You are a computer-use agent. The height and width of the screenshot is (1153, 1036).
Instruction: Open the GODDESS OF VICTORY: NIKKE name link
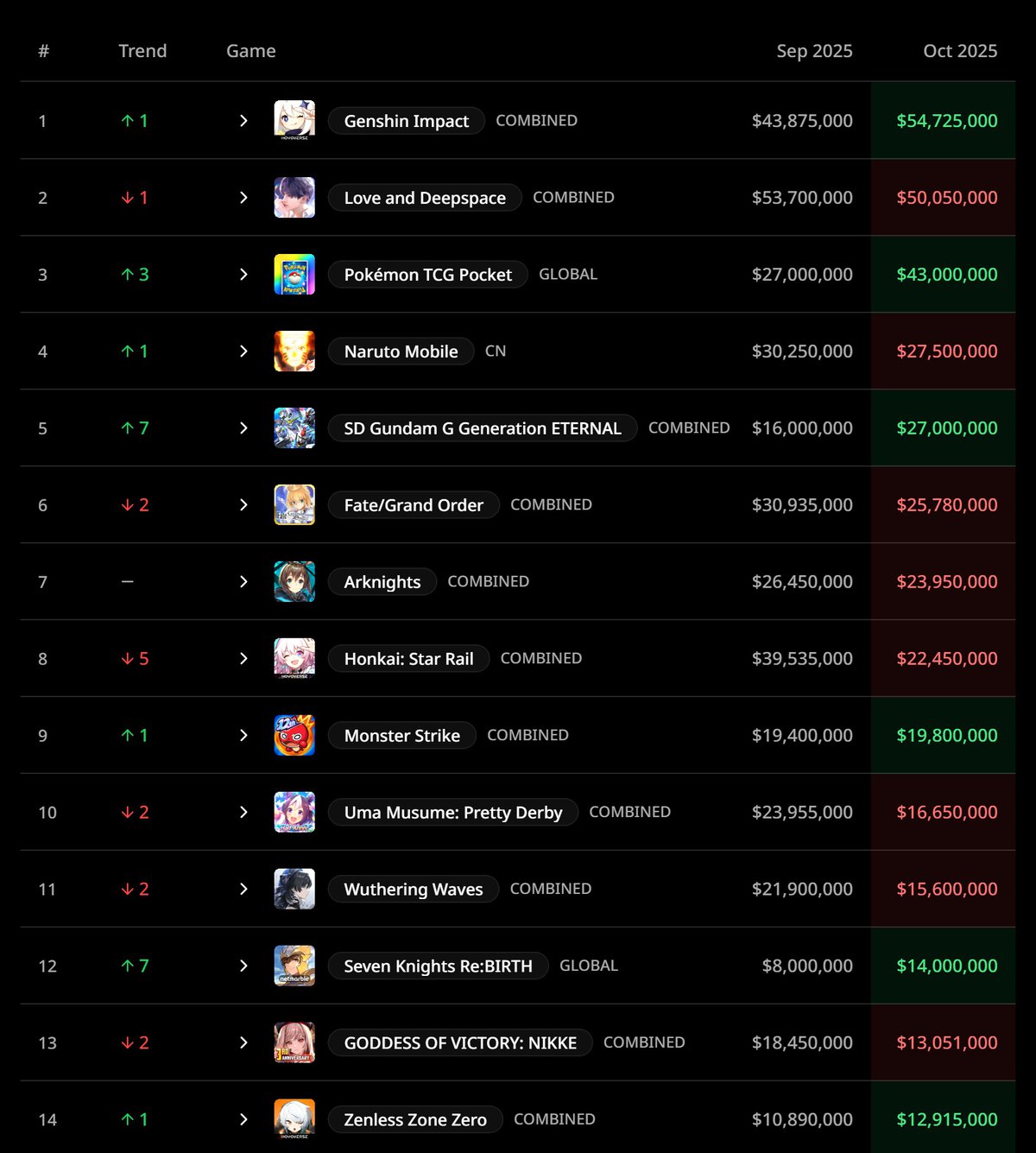460,1043
